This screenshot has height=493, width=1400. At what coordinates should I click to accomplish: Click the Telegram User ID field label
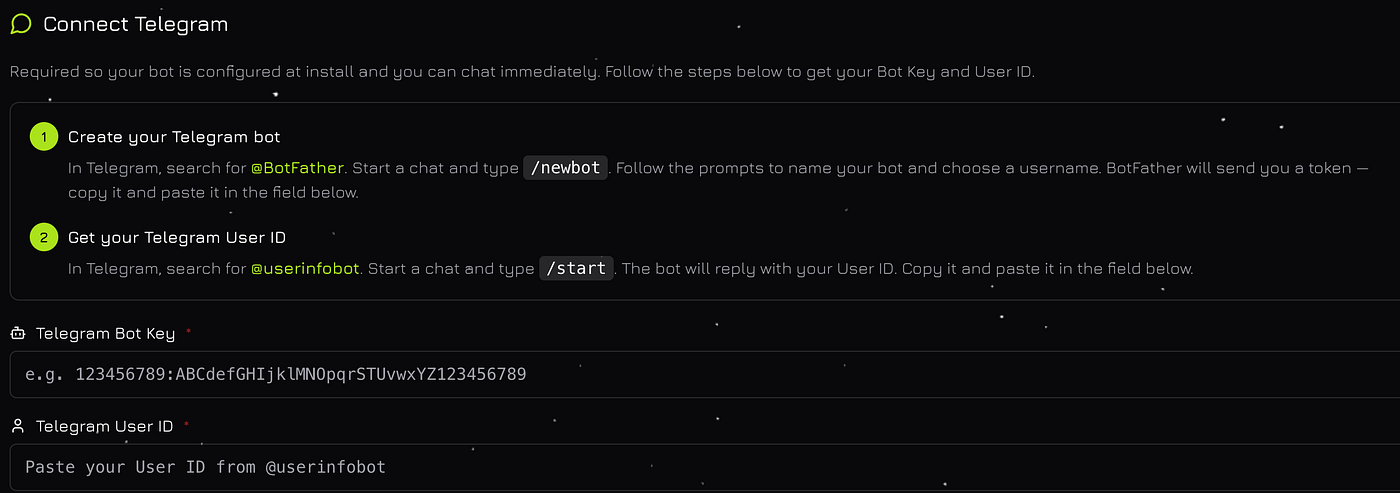coord(104,426)
